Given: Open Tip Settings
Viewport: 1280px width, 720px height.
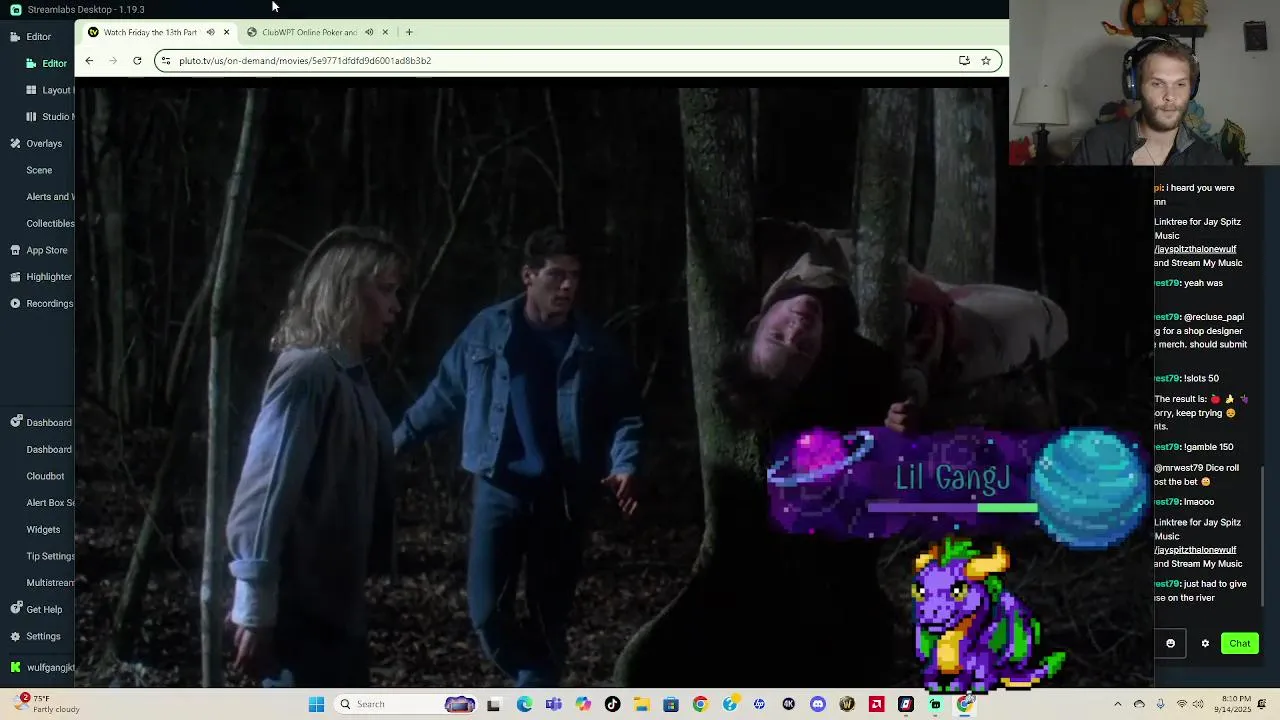Looking at the screenshot, I should (49, 556).
